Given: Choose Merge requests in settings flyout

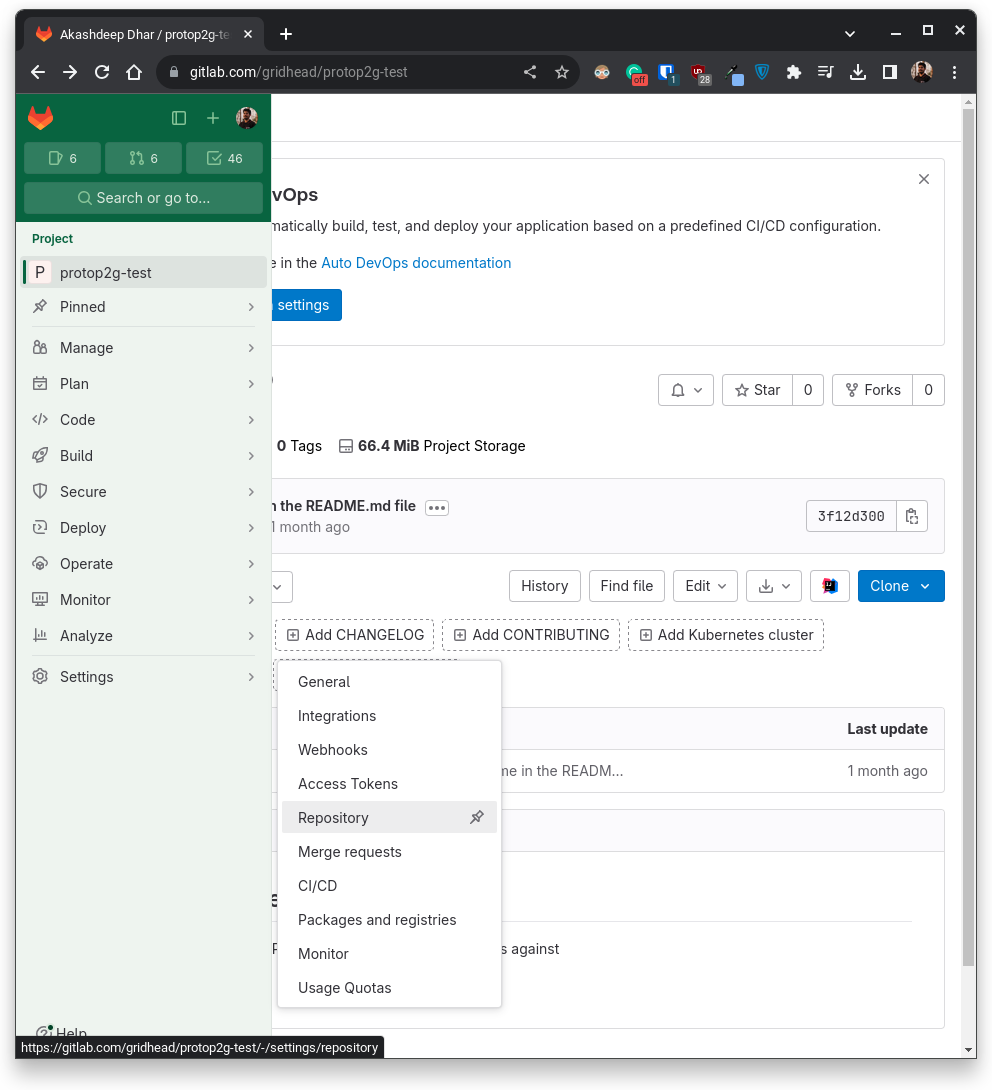Looking at the screenshot, I should 389,852.
